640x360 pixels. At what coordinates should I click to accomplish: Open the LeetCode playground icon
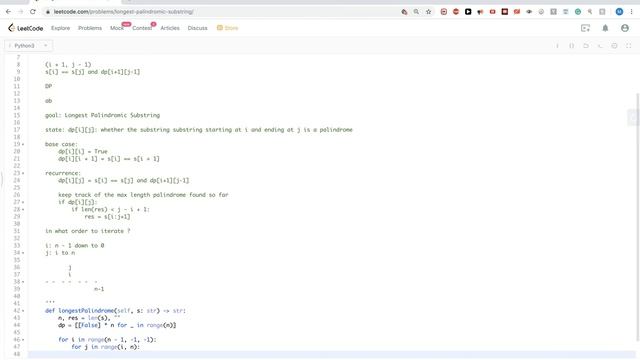[x=586, y=28]
